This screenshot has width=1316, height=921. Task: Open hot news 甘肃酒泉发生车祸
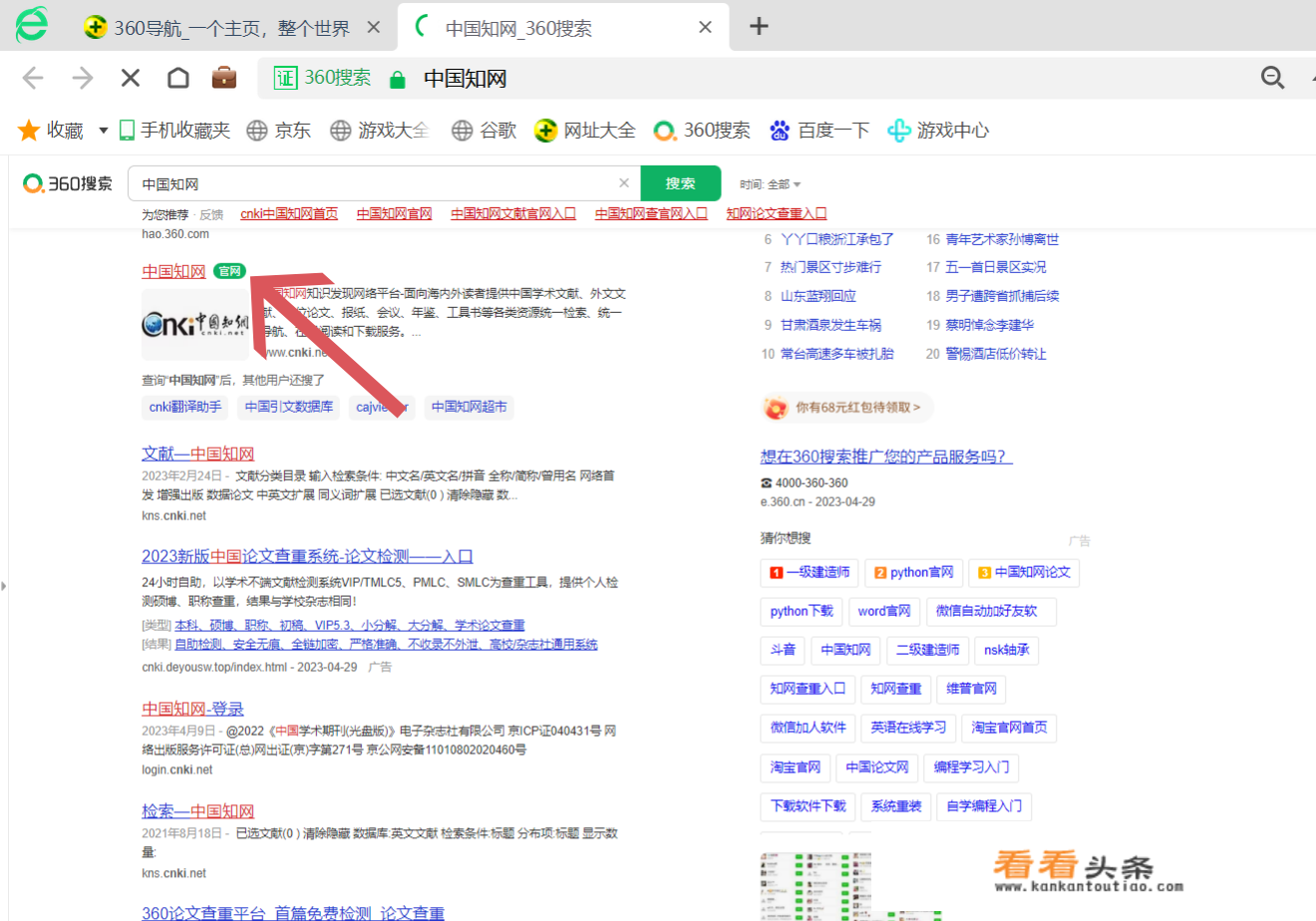tap(830, 325)
